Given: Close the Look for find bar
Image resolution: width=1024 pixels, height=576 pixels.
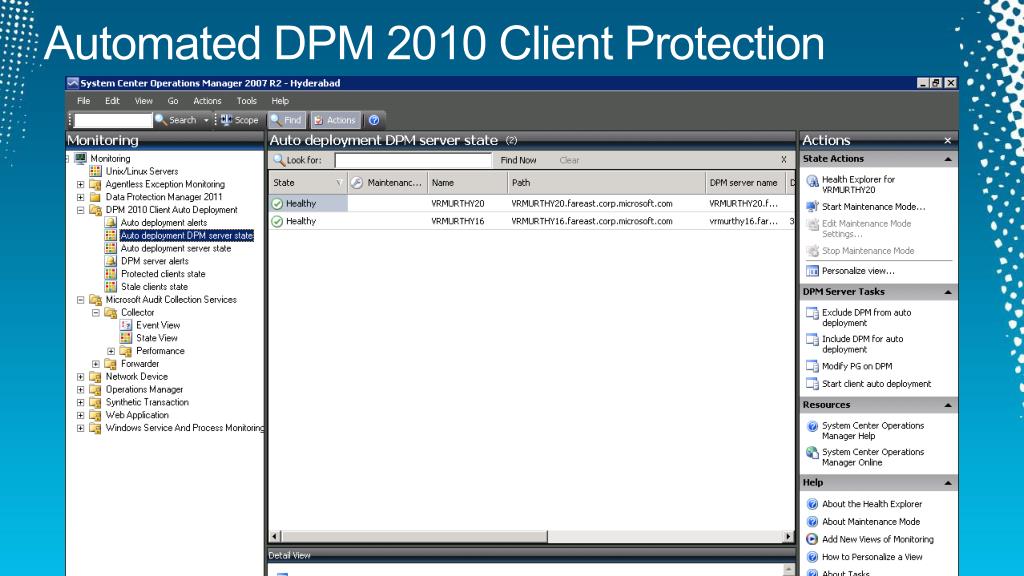Looking at the screenshot, I should 784,160.
